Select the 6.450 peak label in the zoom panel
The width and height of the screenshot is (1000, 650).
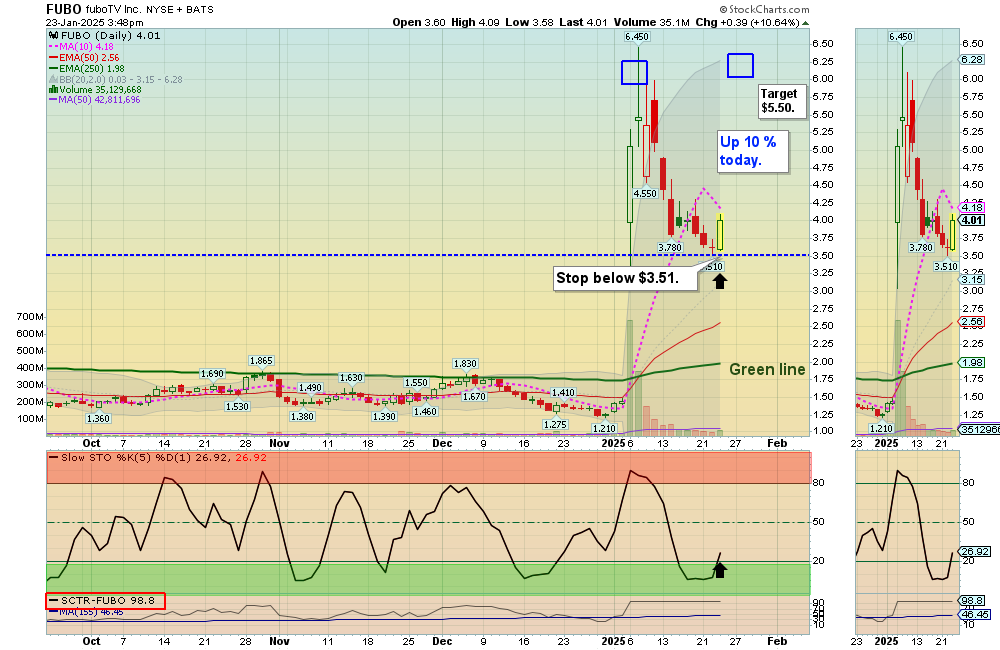[x=901, y=36]
